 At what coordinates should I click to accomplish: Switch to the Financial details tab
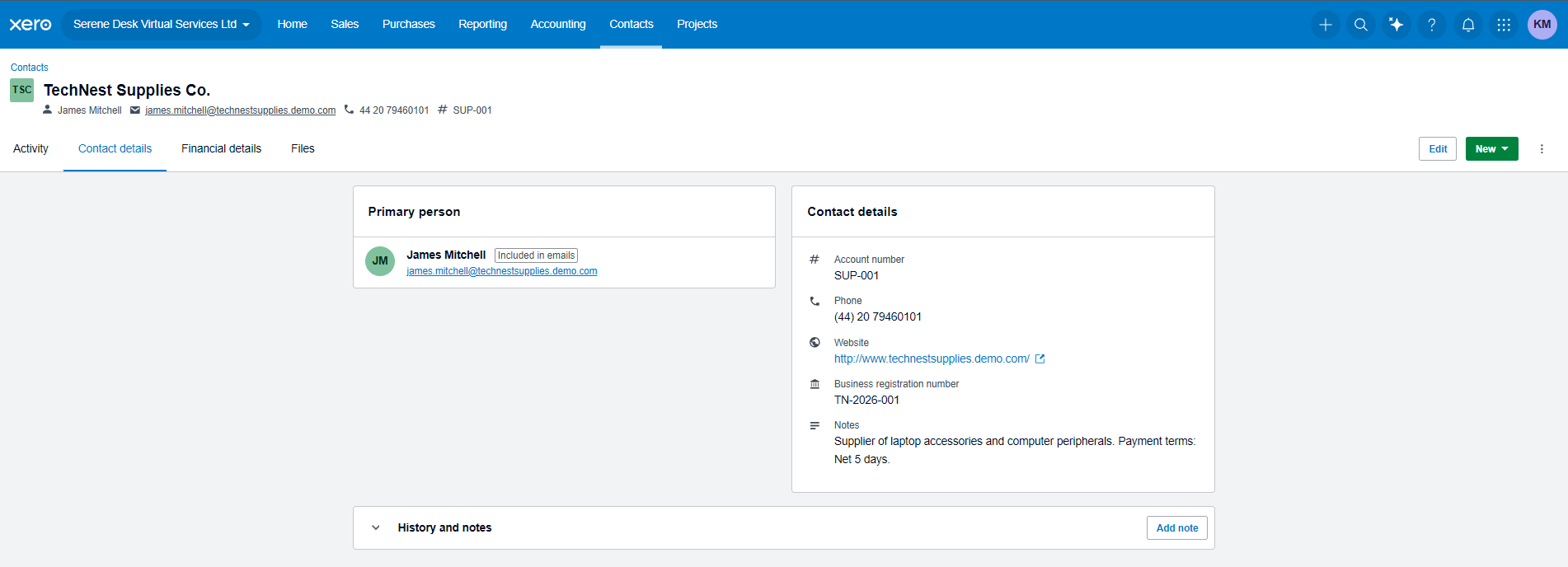(x=221, y=148)
